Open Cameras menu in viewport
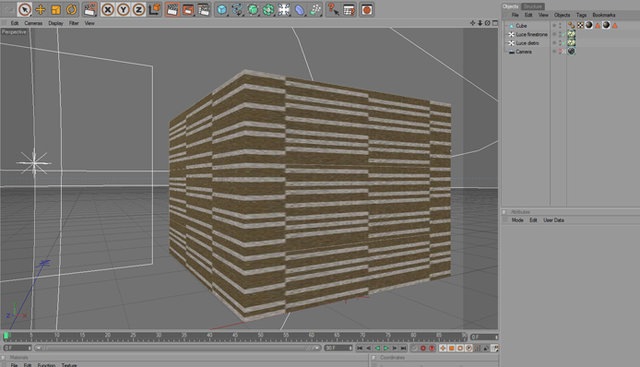The width and height of the screenshot is (640, 367). tap(33, 23)
